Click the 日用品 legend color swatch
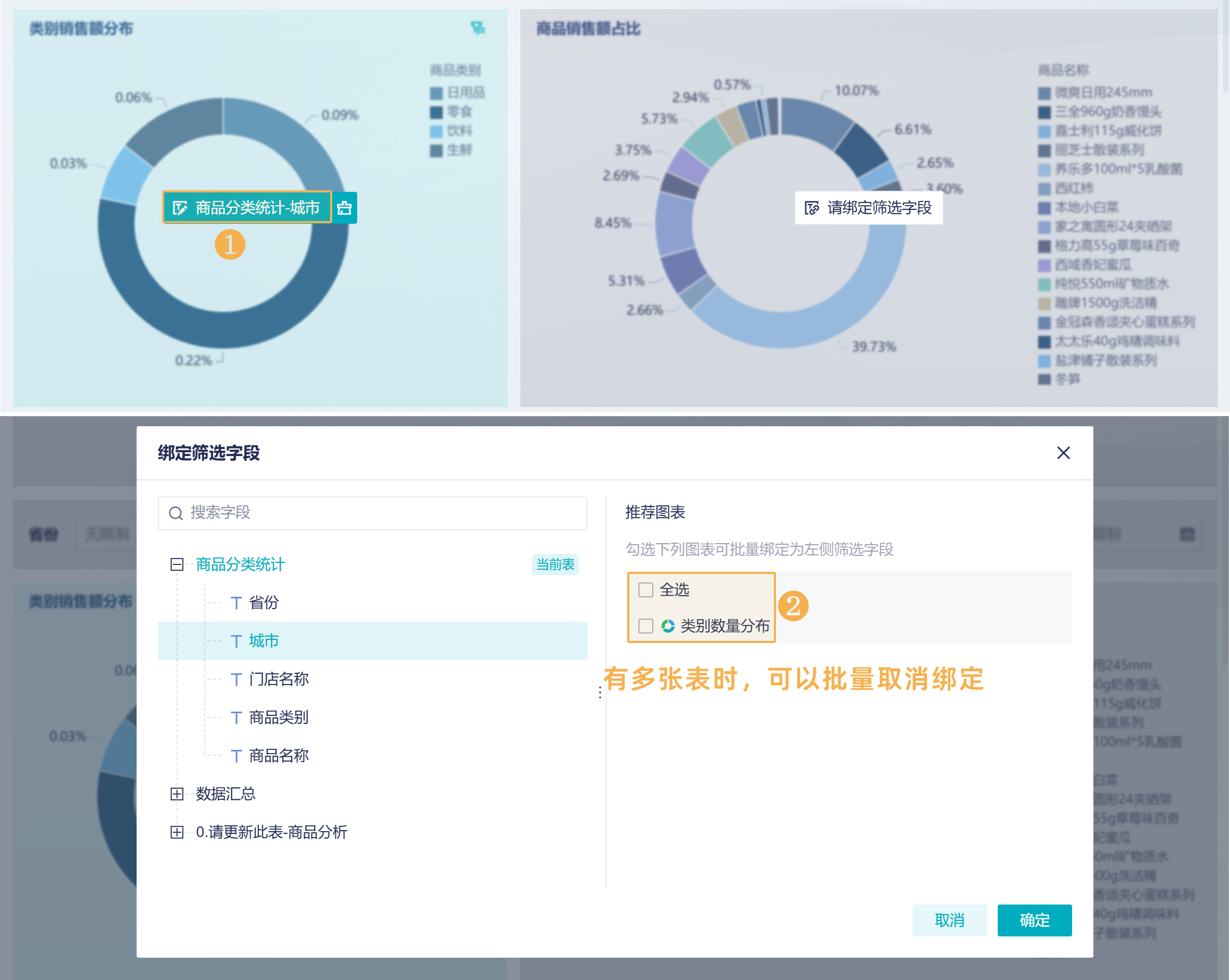The height and width of the screenshot is (980, 1230). 436,93
